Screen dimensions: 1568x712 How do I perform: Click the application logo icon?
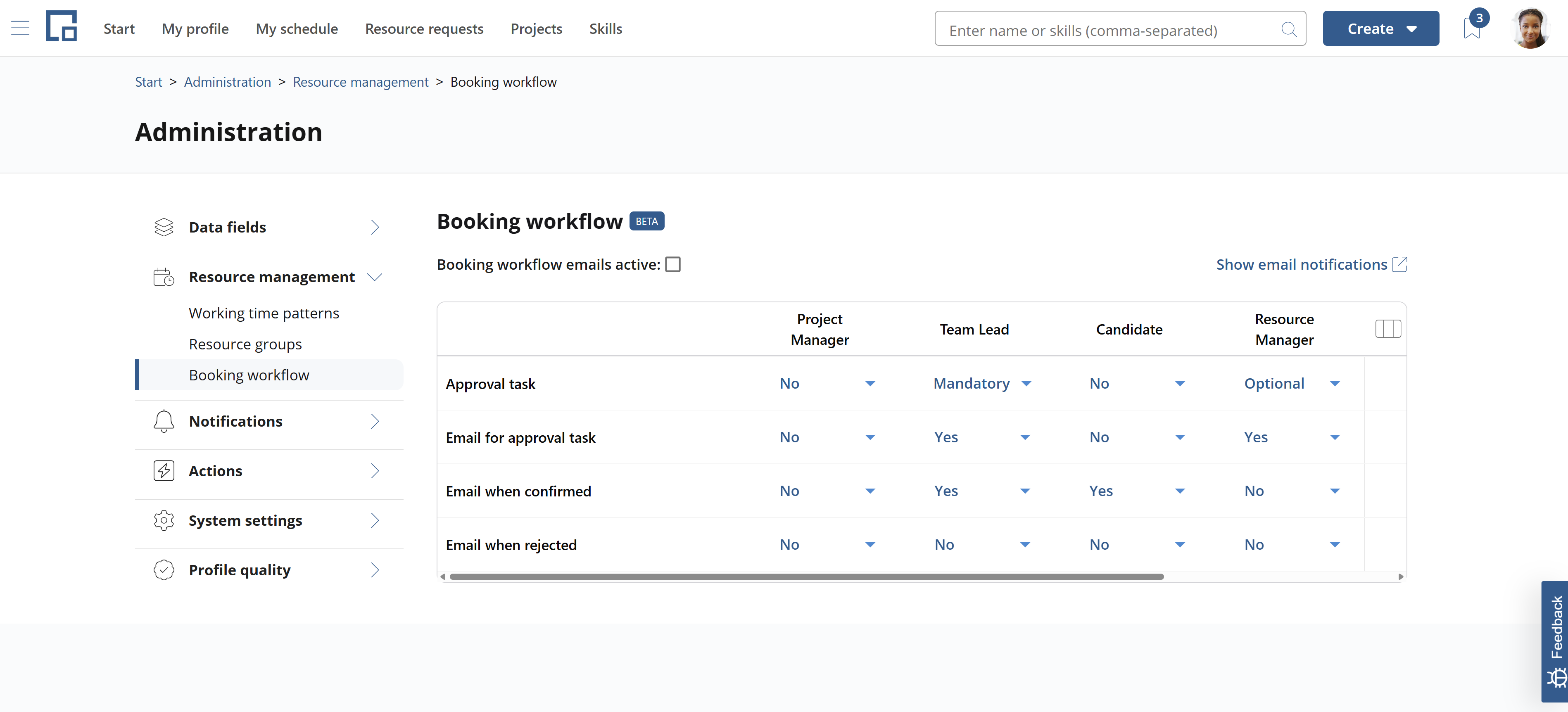pyautogui.click(x=62, y=26)
